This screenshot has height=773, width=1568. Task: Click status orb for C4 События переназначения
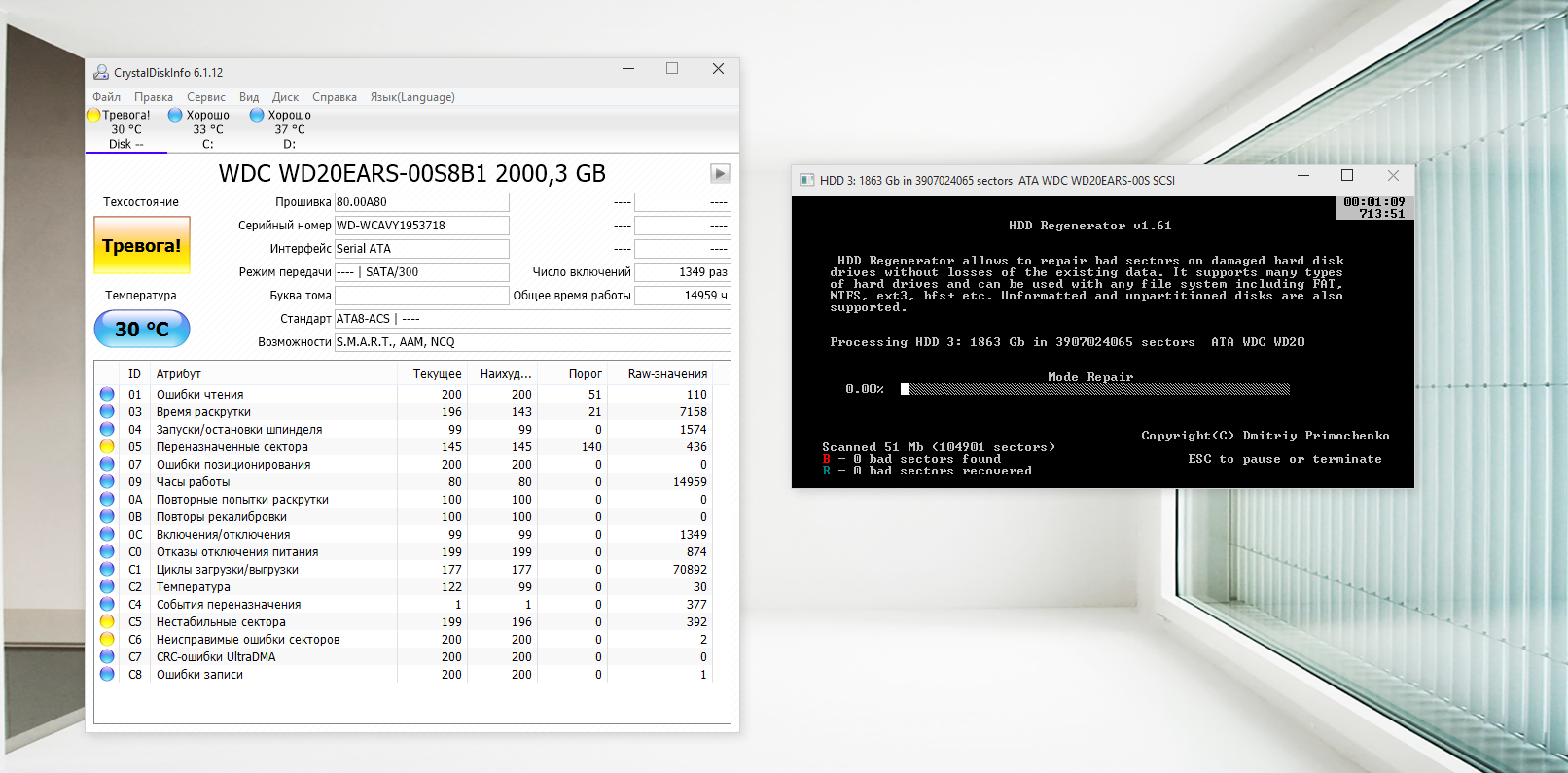tap(107, 604)
